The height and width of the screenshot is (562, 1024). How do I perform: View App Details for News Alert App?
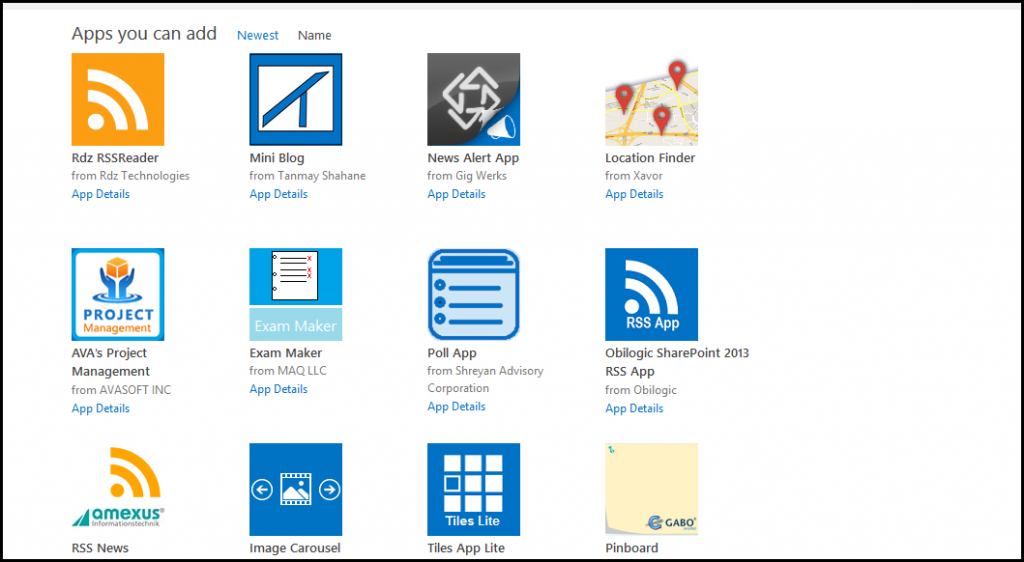456,194
